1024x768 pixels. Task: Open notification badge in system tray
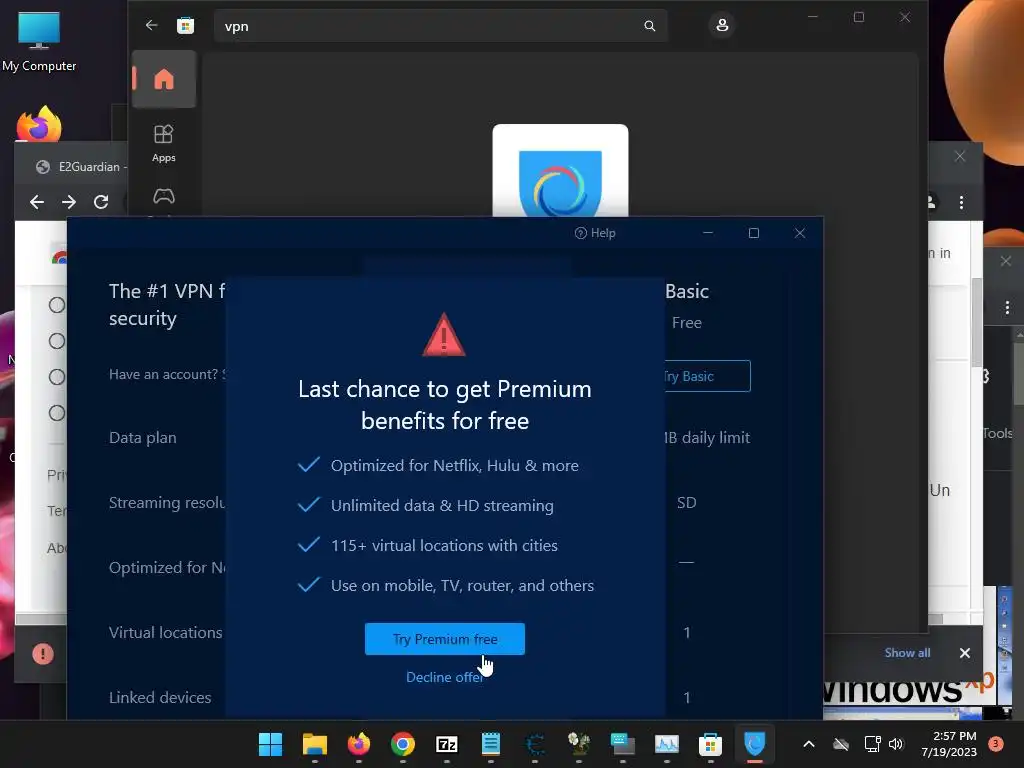coord(996,744)
